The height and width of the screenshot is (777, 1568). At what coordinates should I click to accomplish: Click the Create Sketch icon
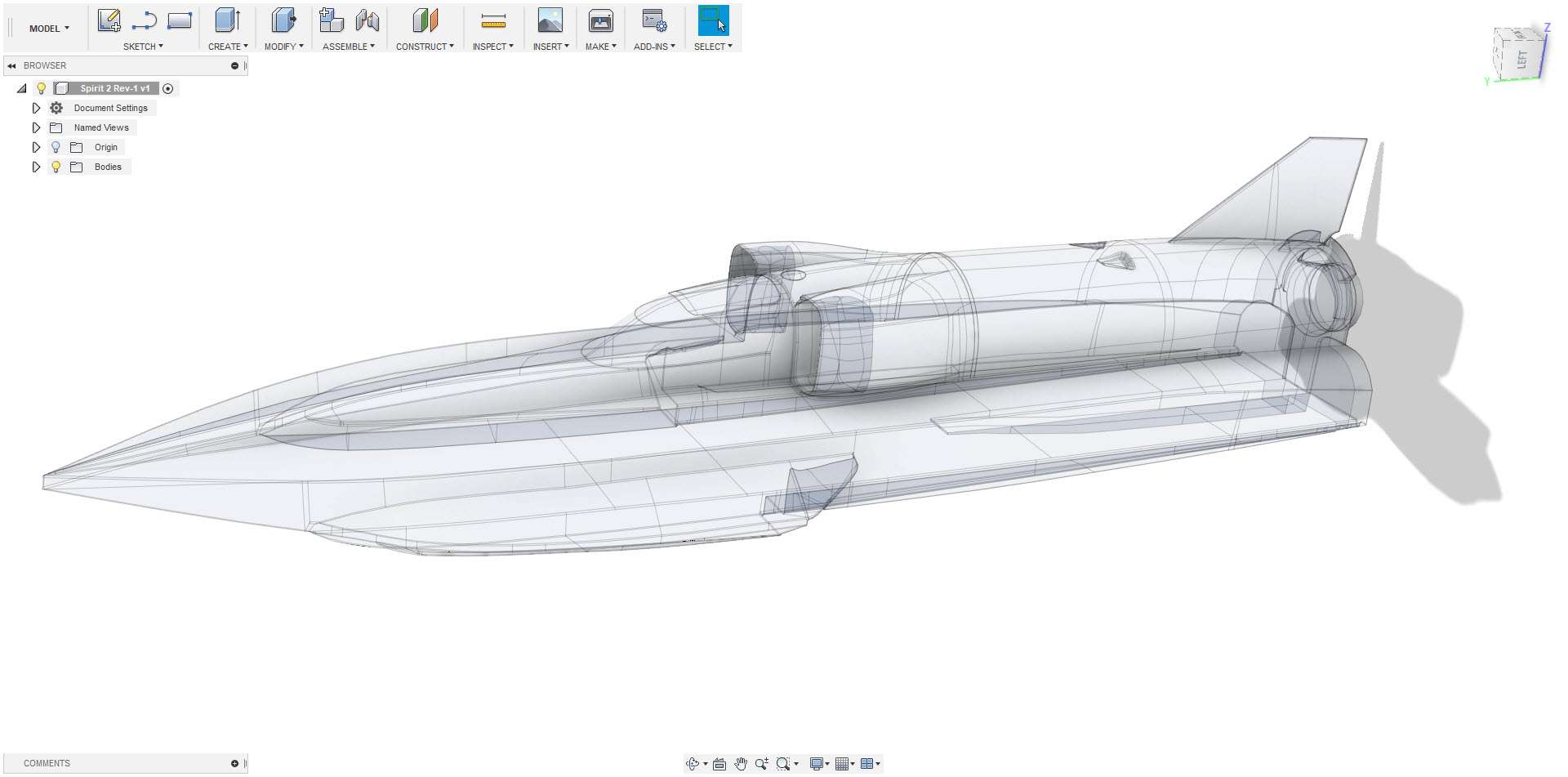pos(109,20)
